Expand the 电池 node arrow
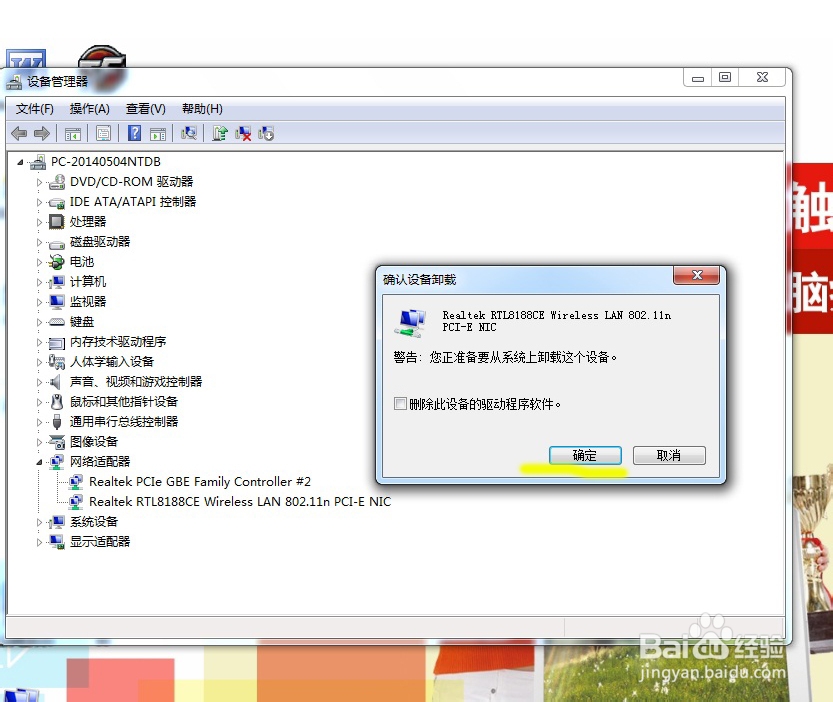 39,262
